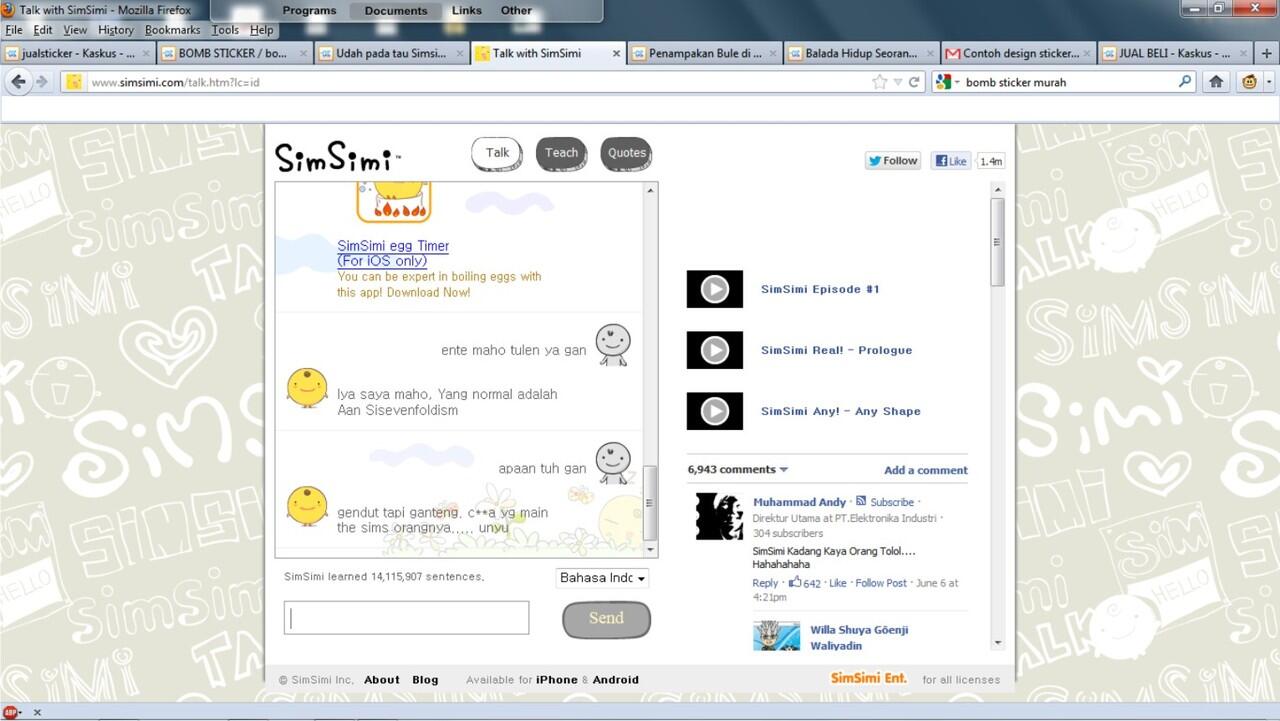Click the chat window scrollbar thumb
Image resolution: width=1280 pixels, height=721 pixels.
[651, 503]
